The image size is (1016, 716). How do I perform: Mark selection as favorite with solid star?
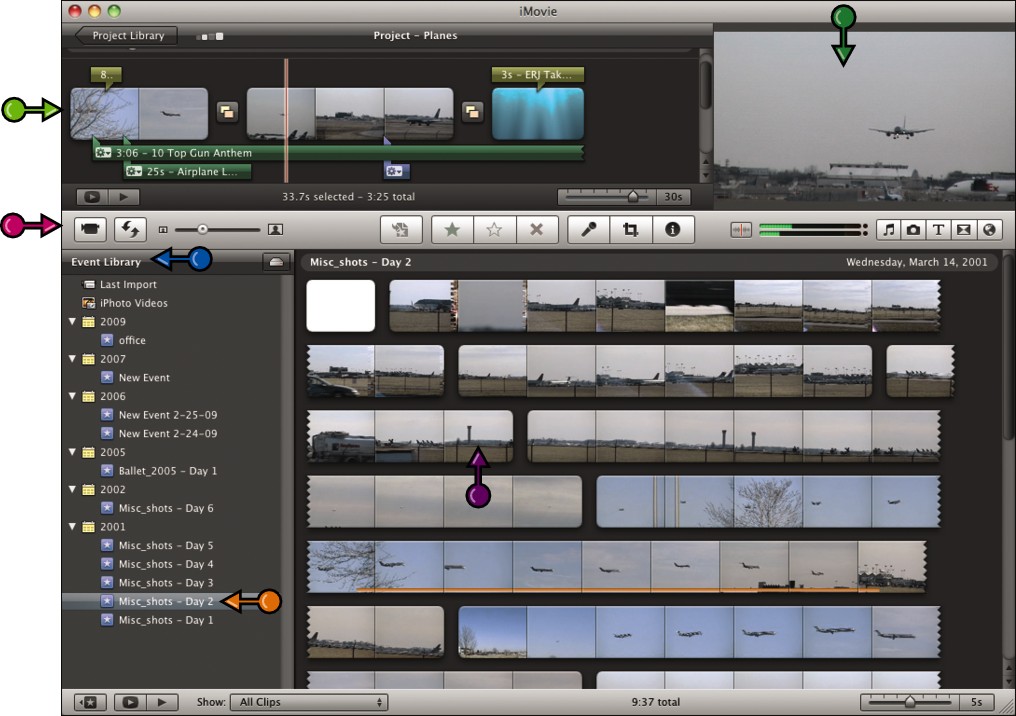(x=452, y=229)
